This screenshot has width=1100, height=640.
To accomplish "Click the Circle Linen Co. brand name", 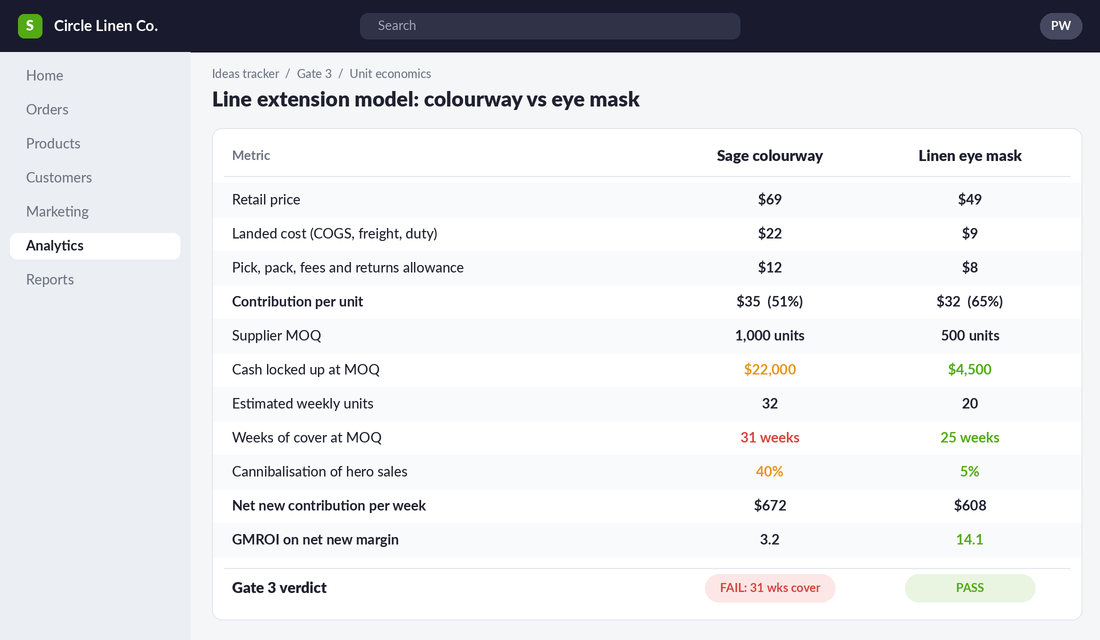I will tap(106, 26).
